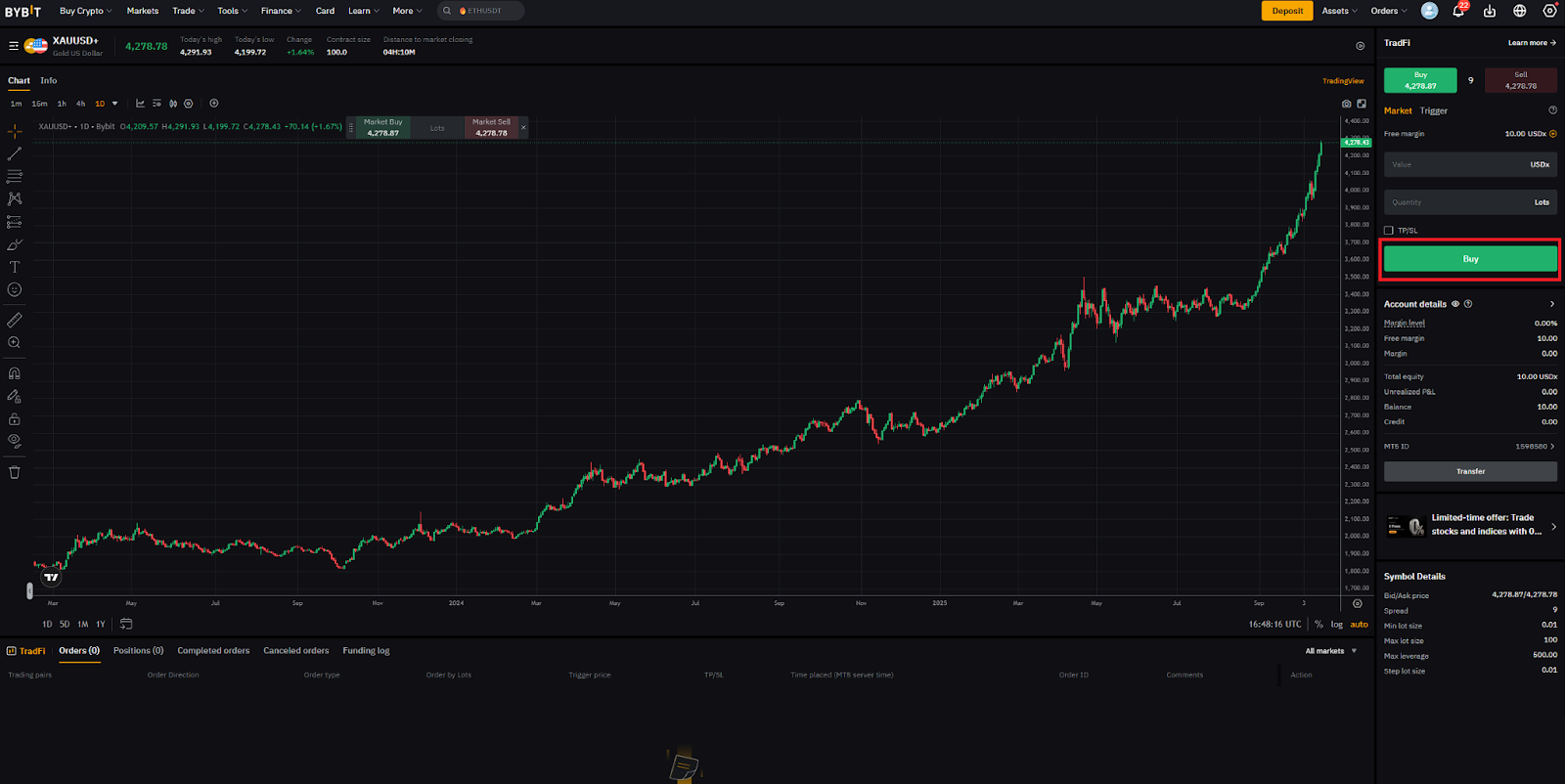Toggle lock all drawing tools
The image size is (1565, 784).
pyautogui.click(x=15, y=418)
